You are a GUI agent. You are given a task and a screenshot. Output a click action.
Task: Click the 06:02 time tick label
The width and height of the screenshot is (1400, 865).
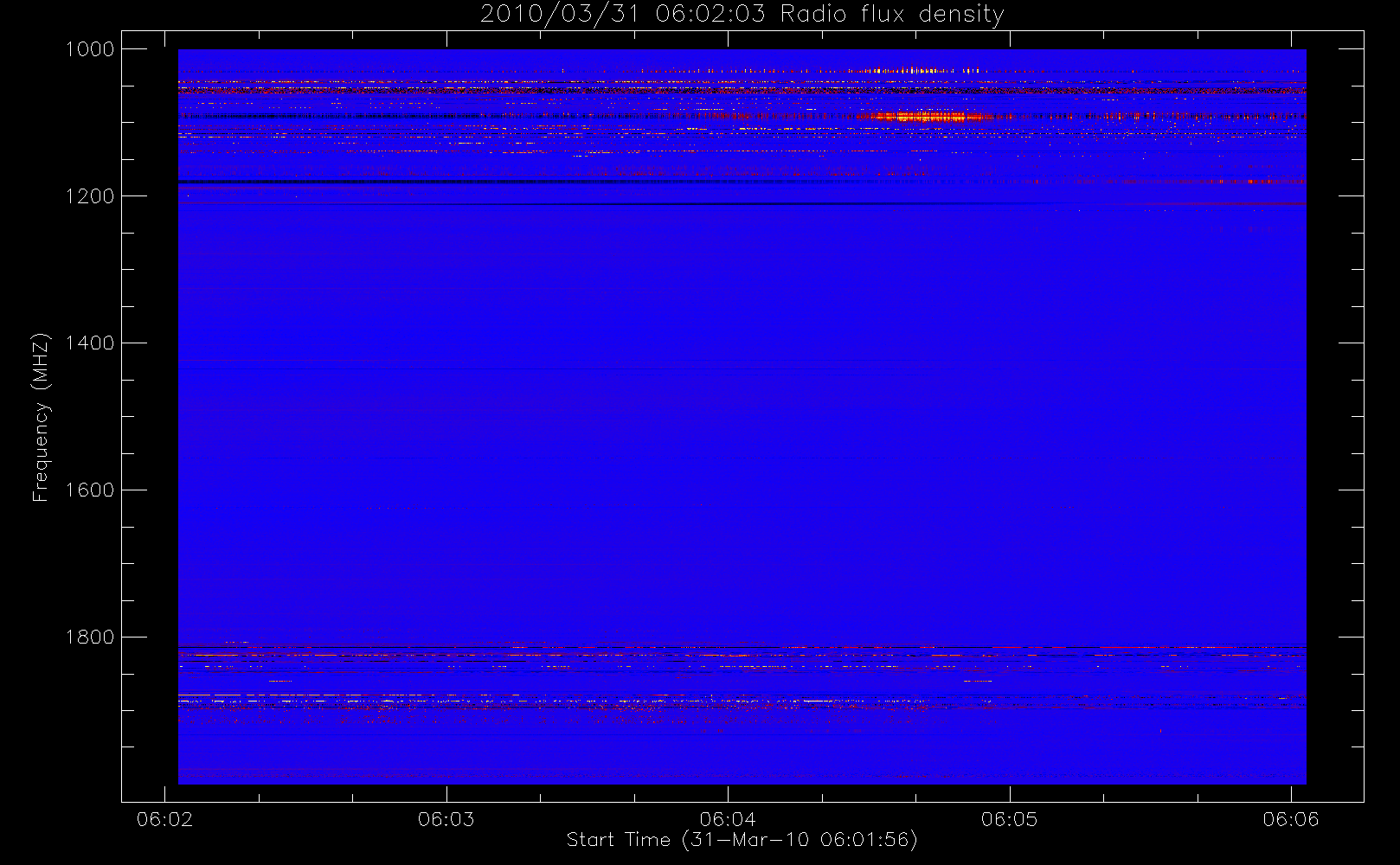pos(164,819)
